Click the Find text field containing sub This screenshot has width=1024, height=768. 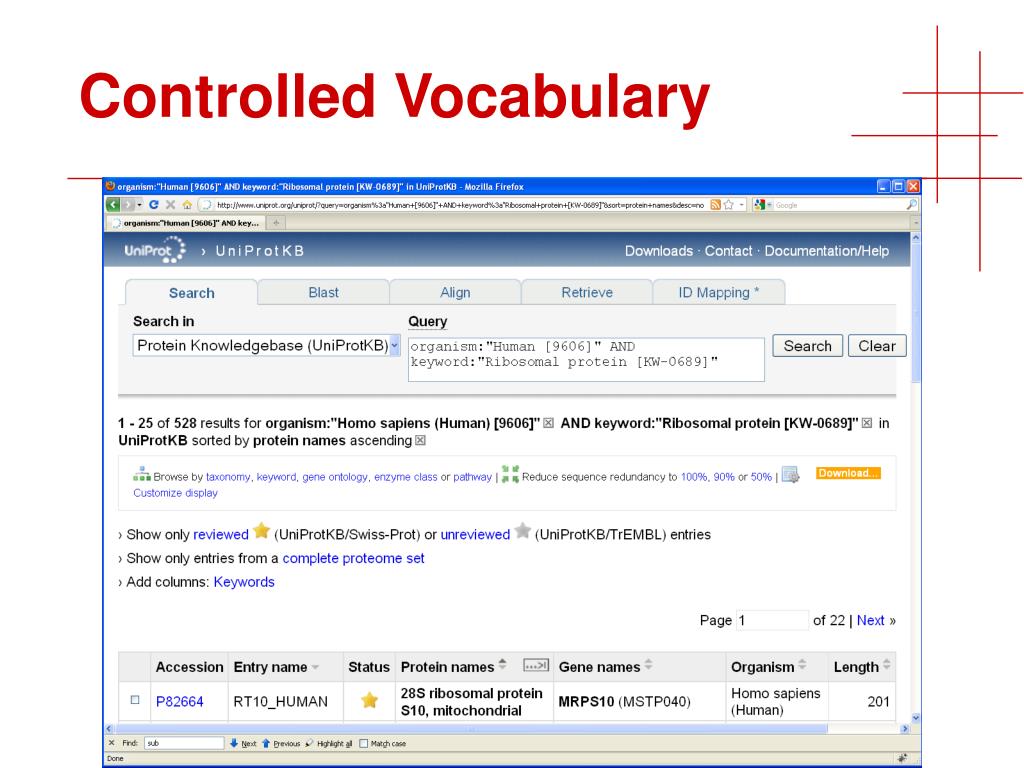click(x=184, y=743)
